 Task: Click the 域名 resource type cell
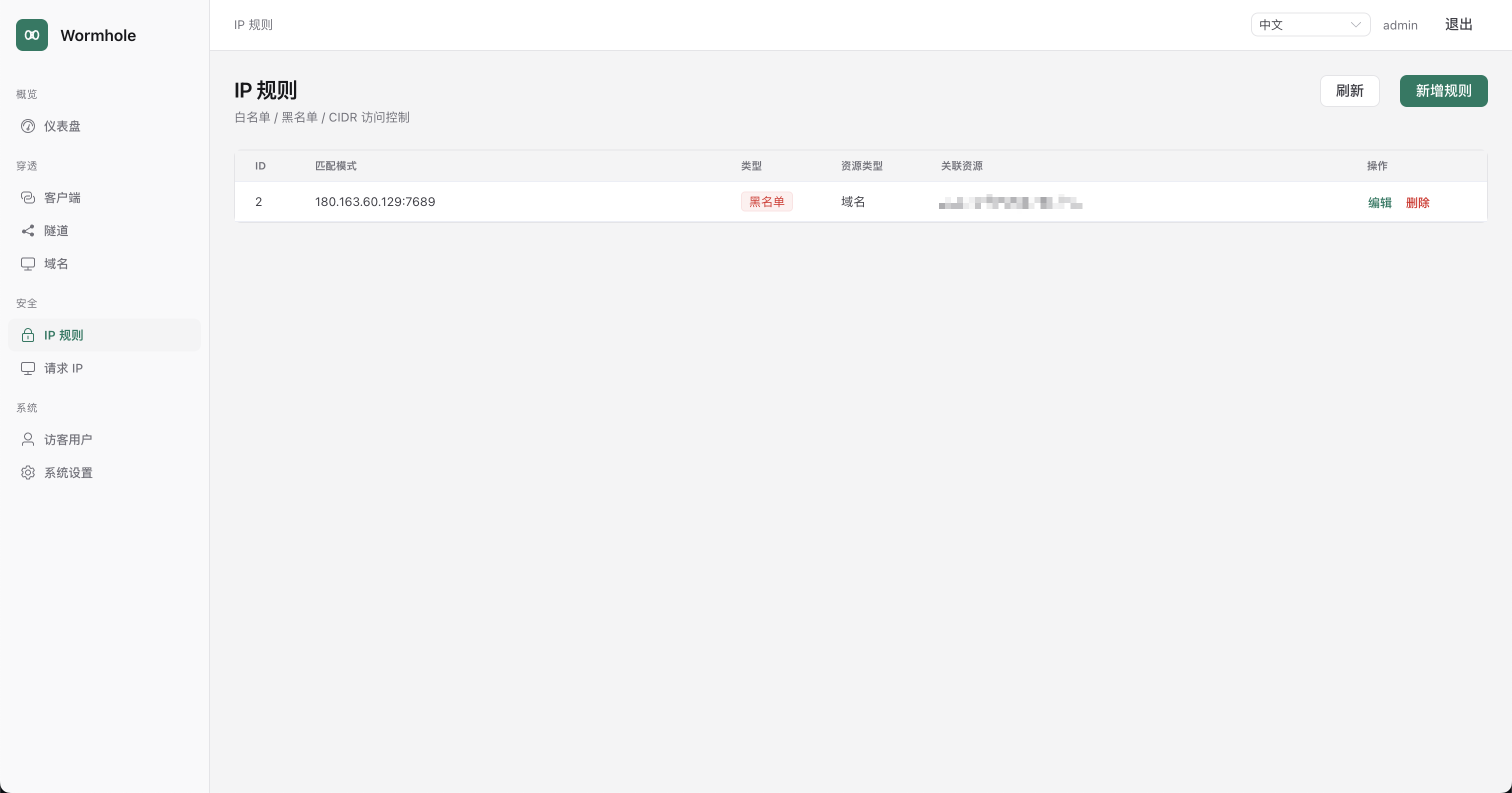coord(853,201)
